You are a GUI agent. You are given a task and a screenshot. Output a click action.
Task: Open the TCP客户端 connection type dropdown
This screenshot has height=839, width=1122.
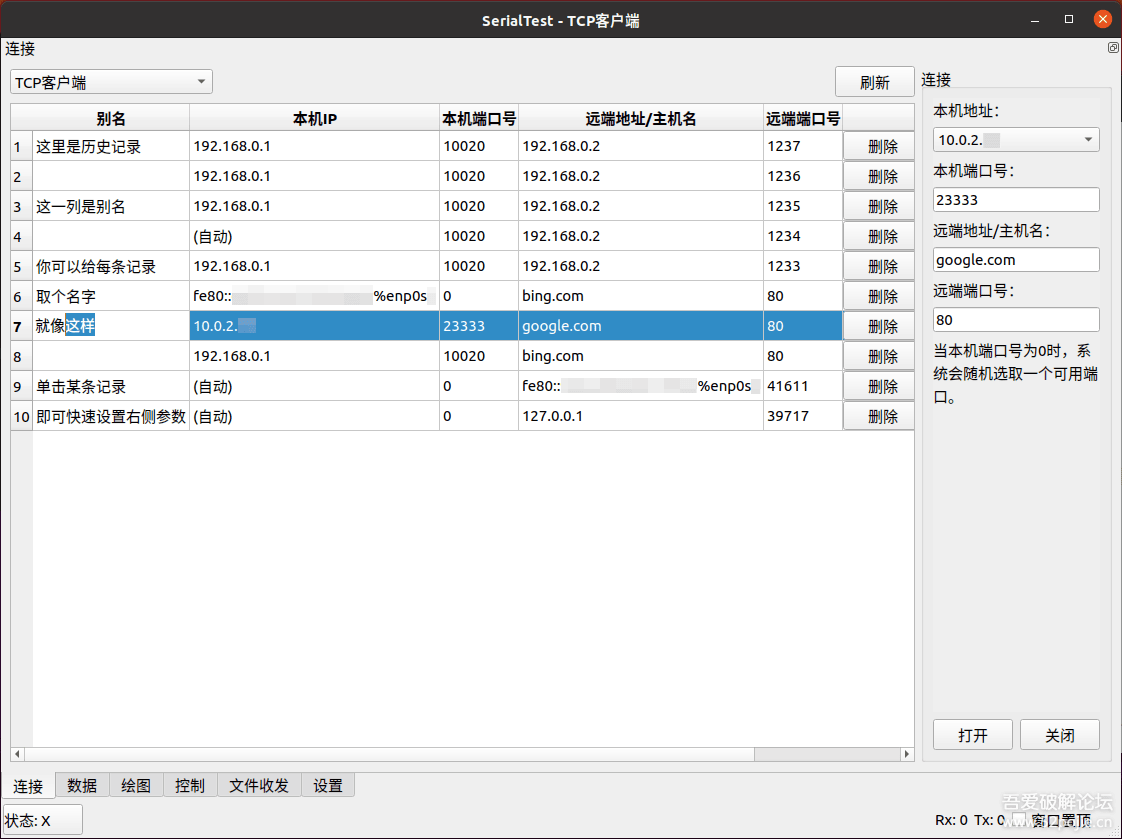click(110, 81)
